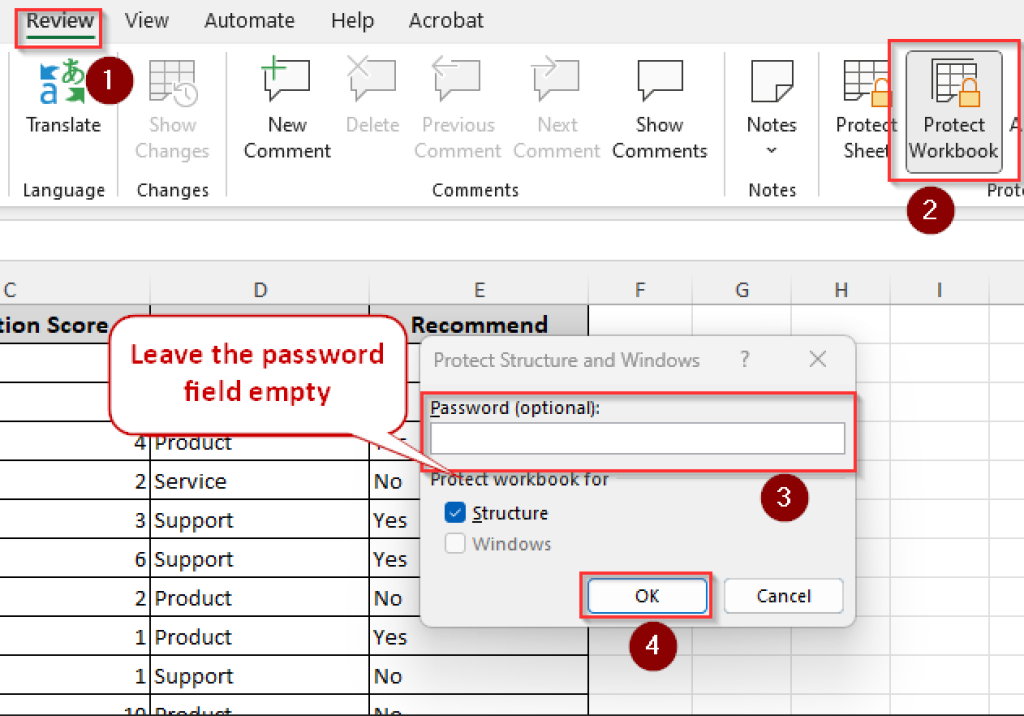The image size is (1024, 716).
Task: Open Show Changes pane
Action: [171, 105]
